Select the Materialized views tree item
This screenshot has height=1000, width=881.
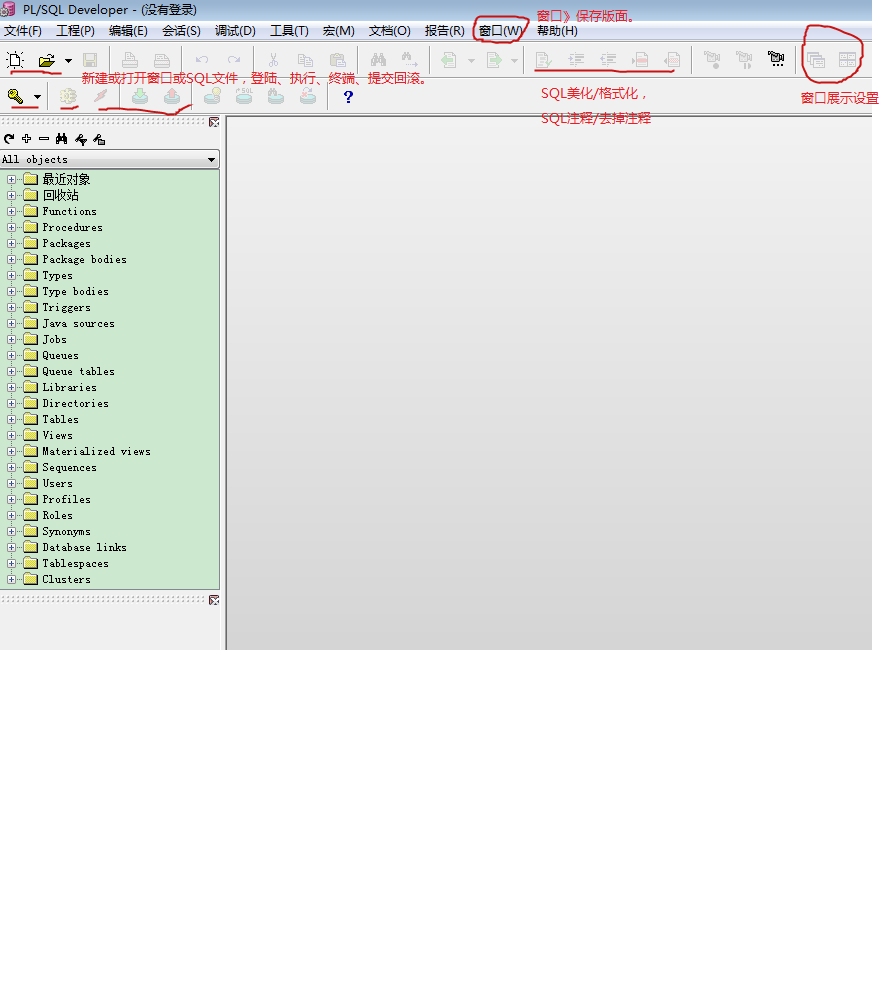pyautogui.click(x=96, y=452)
